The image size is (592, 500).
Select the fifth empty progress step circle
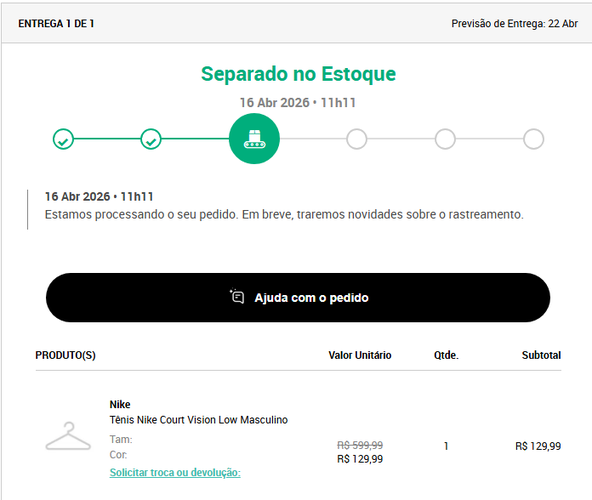pos(445,139)
